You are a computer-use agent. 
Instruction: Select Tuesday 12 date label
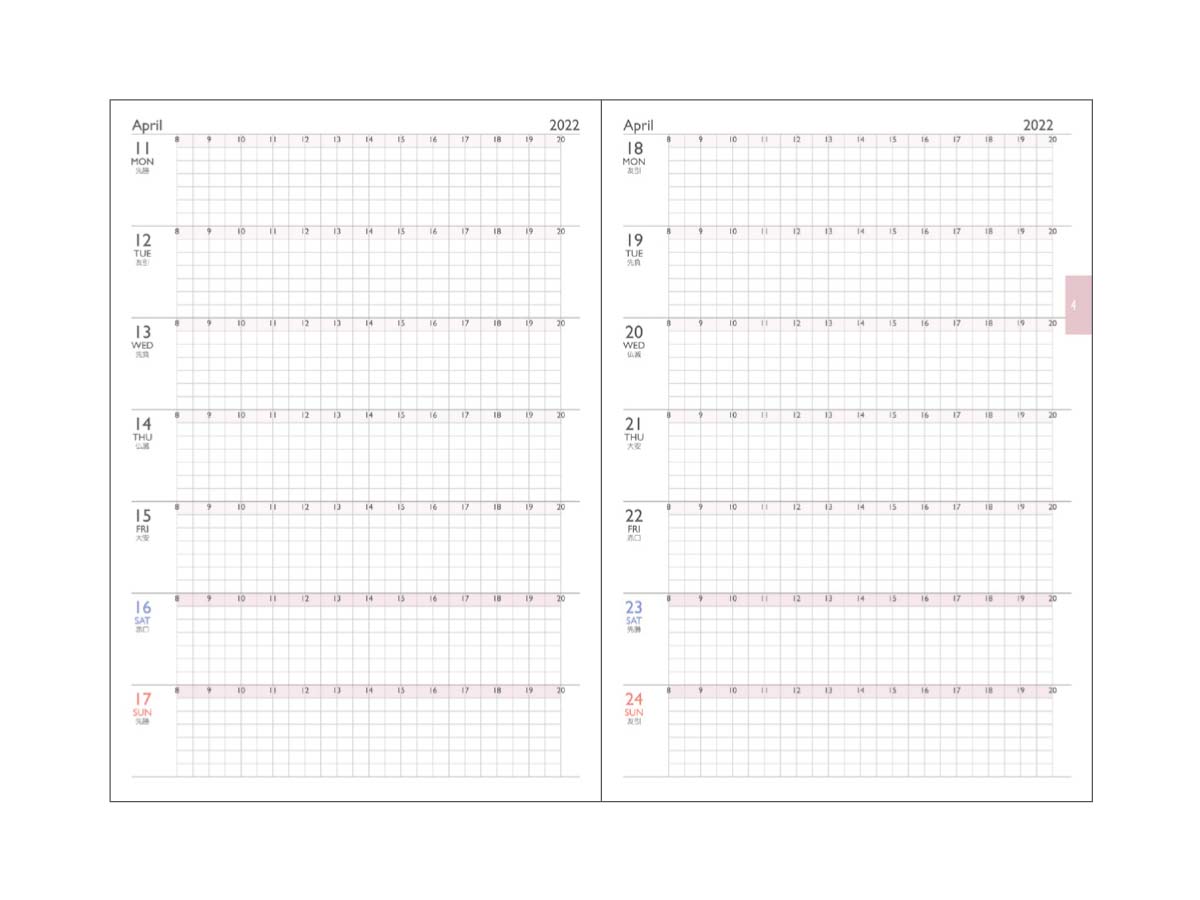coord(143,241)
